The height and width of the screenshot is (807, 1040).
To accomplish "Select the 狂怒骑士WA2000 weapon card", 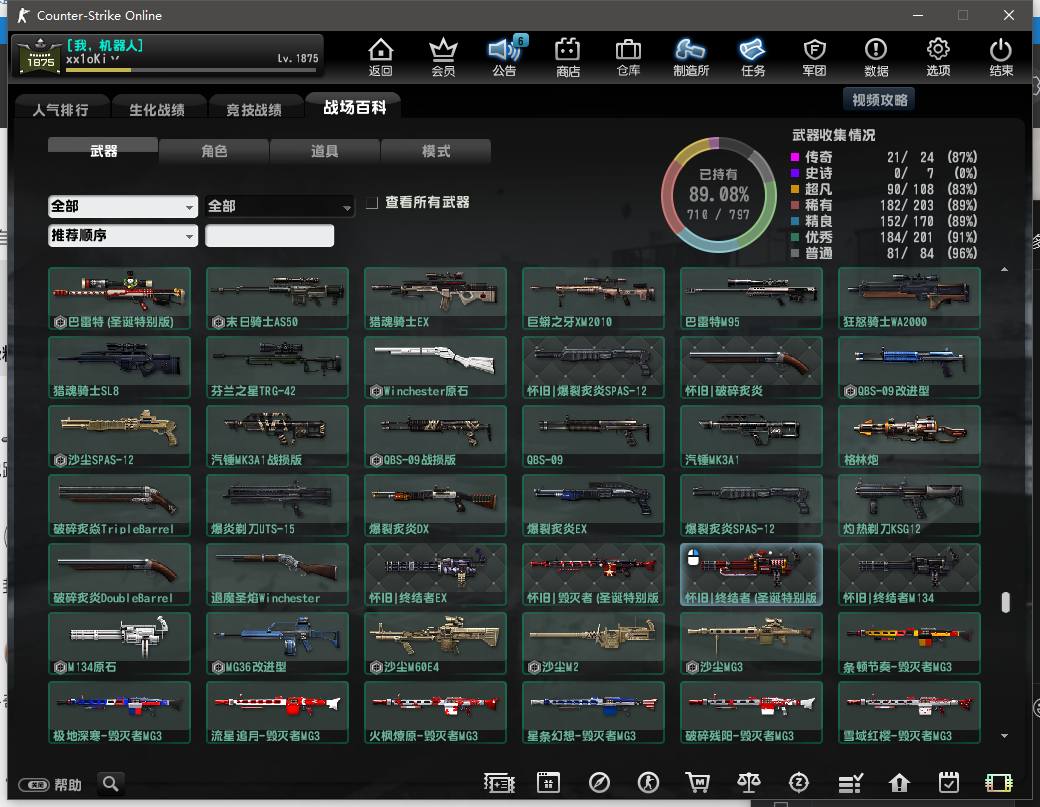I will [x=909, y=298].
